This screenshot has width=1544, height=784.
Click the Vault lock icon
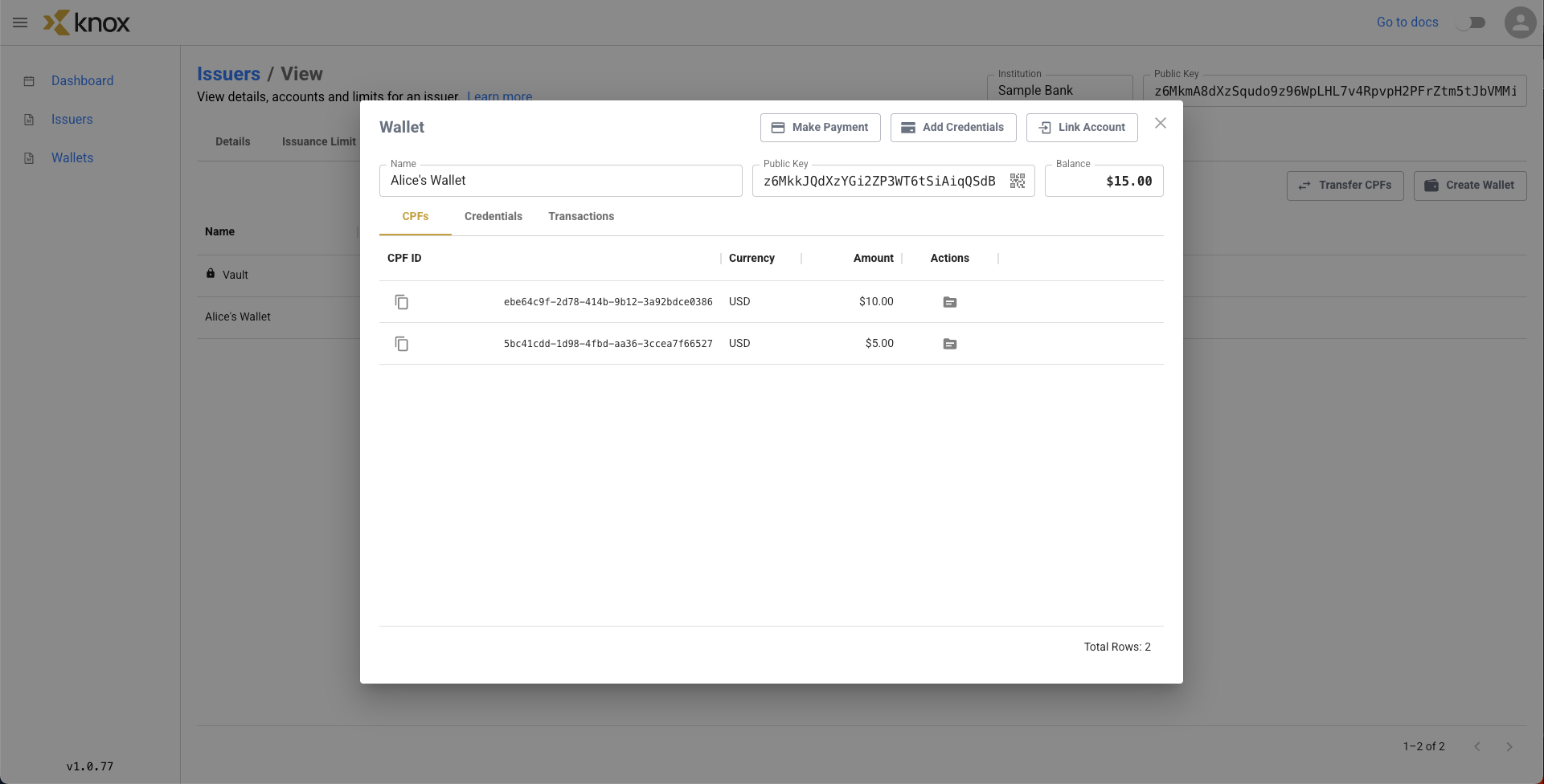tap(211, 273)
